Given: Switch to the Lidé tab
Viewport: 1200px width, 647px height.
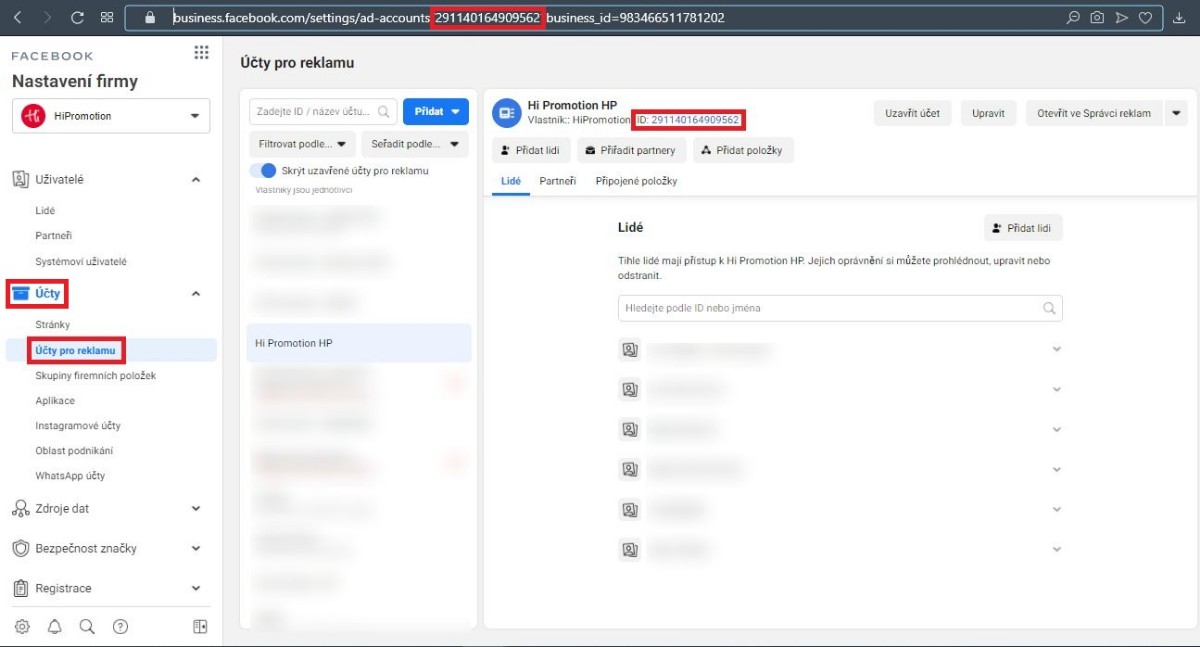Looking at the screenshot, I should pyautogui.click(x=510, y=181).
